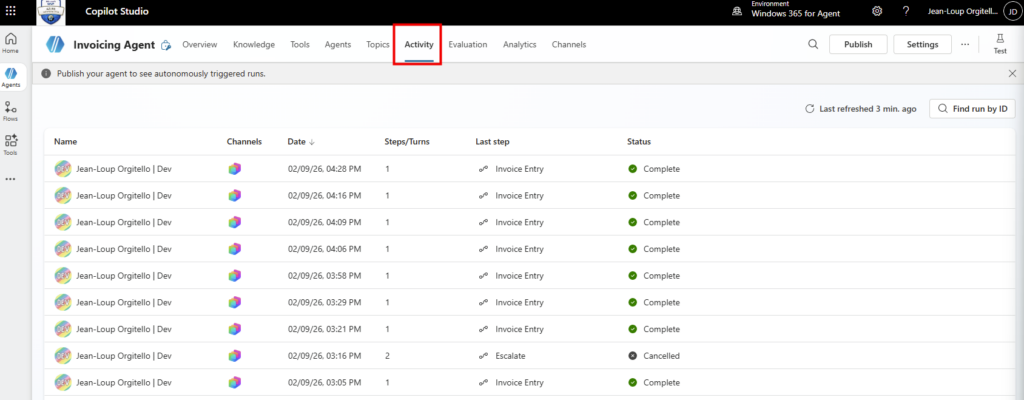1024x400 pixels.
Task: Click the search magnifier icon
Action: tap(812, 44)
